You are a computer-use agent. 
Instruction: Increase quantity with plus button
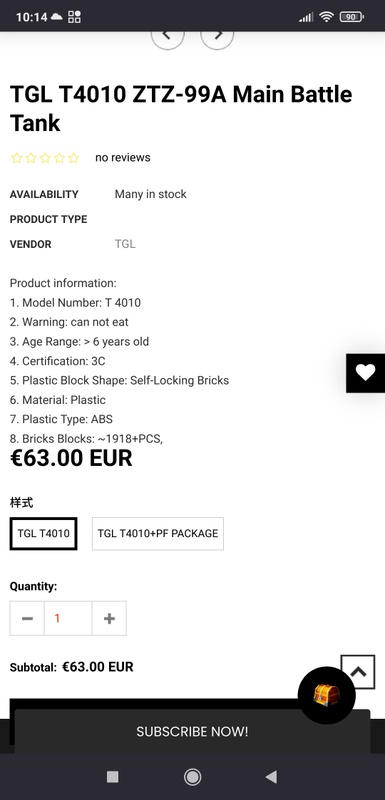tap(109, 618)
